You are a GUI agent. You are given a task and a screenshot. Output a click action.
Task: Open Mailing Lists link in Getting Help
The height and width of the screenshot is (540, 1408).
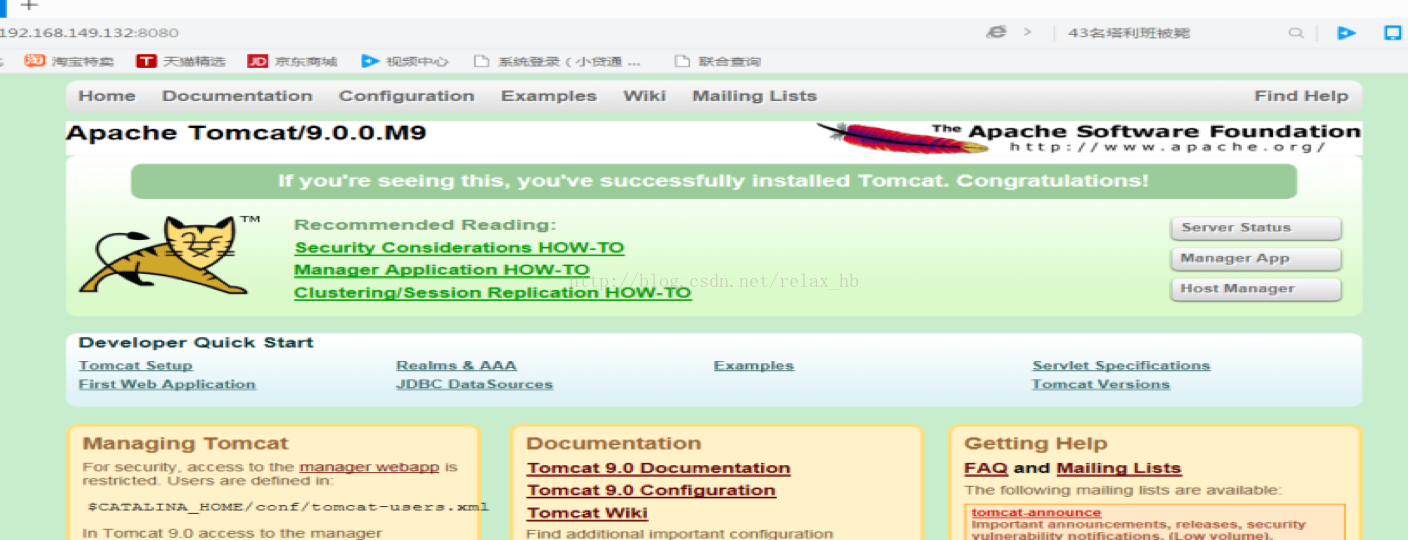(x=1119, y=468)
